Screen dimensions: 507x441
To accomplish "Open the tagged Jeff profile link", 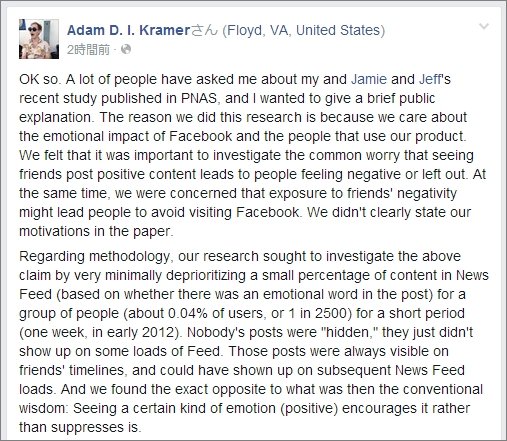I will [430, 79].
